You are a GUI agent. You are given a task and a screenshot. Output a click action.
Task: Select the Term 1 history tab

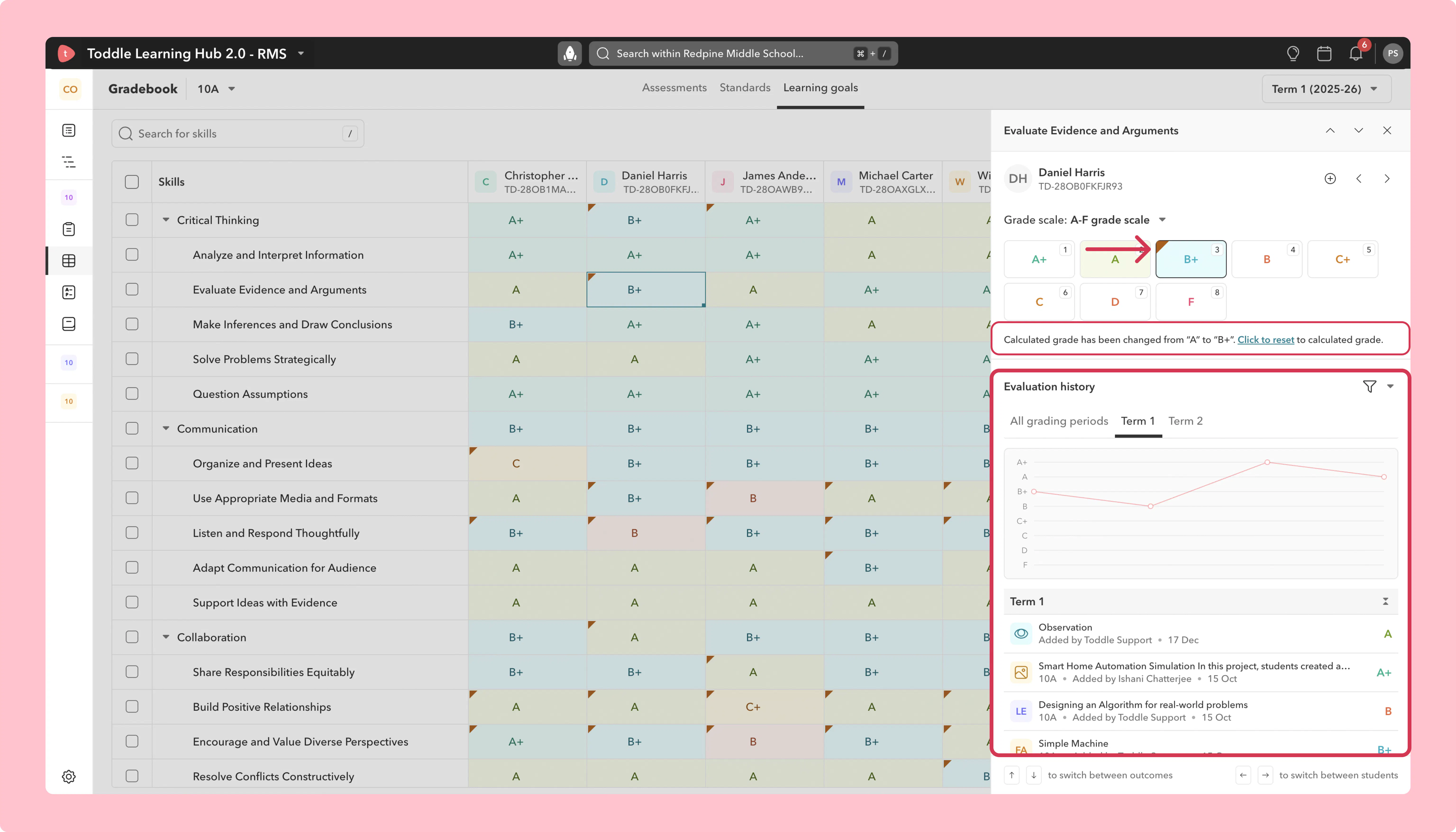tap(1138, 421)
